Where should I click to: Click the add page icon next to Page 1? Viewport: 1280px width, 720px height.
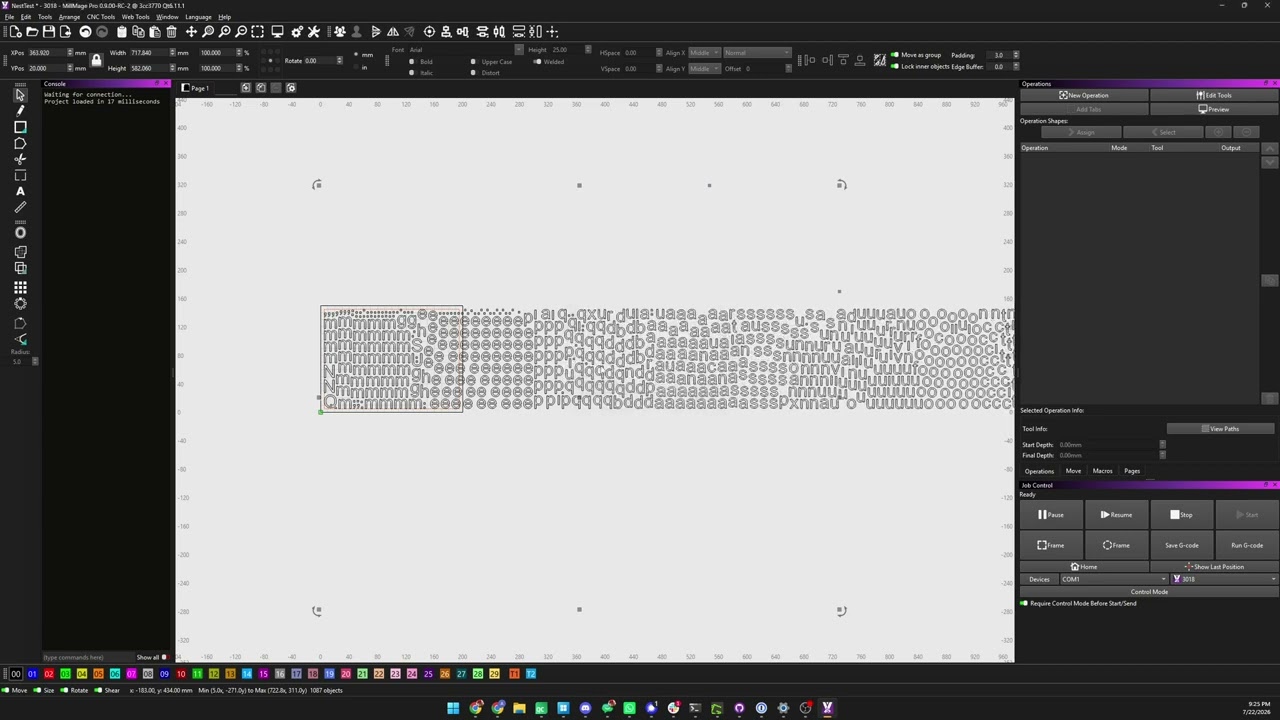246,88
